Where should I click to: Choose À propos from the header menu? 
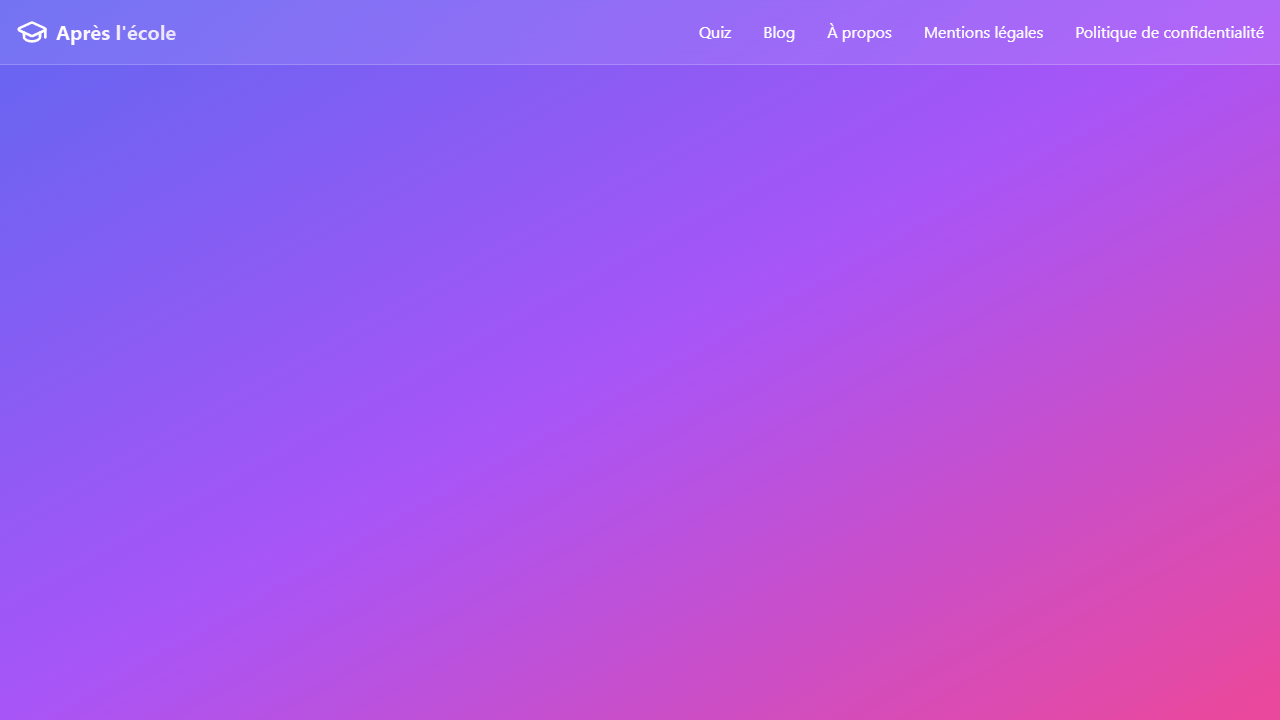pos(859,32)
